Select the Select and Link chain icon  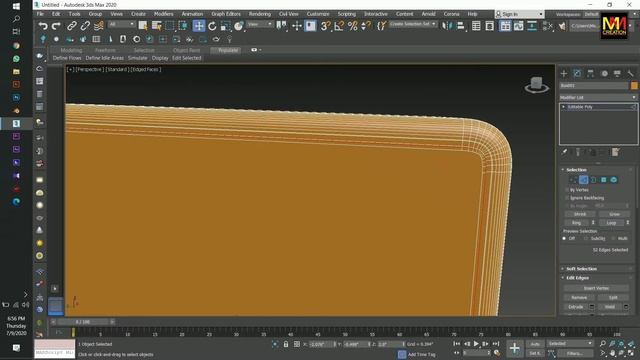pos(72,26)
